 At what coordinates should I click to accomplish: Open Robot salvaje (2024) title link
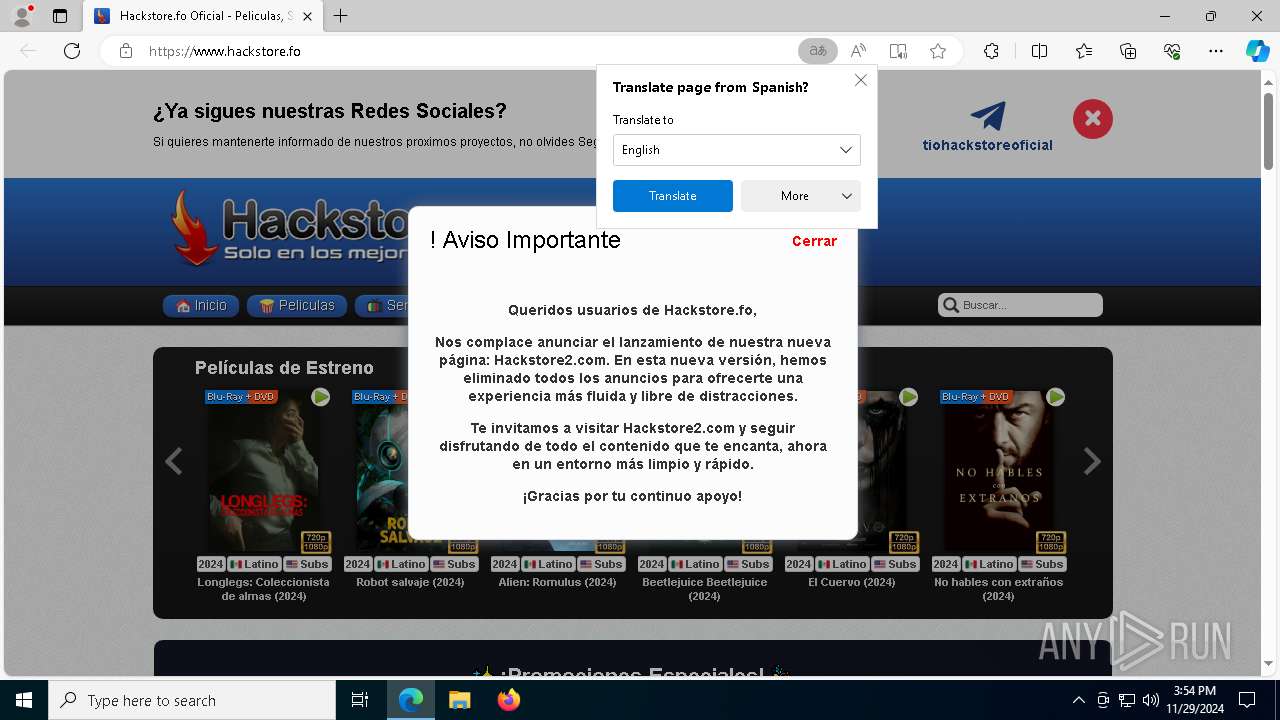pyautogui.click(x=410, y=582)
